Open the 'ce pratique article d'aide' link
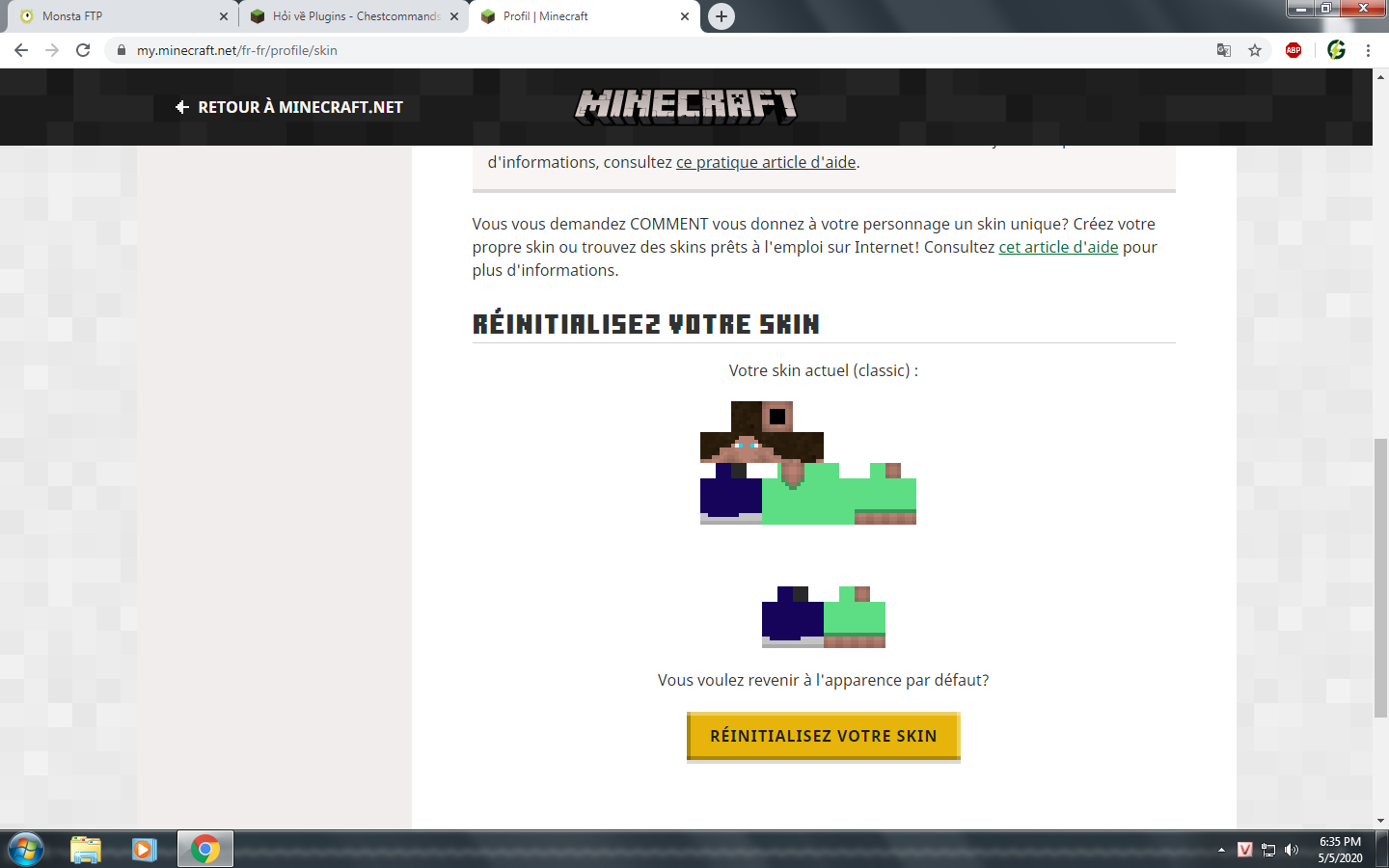Viewport: 1389px width, 868px height. 766,162
